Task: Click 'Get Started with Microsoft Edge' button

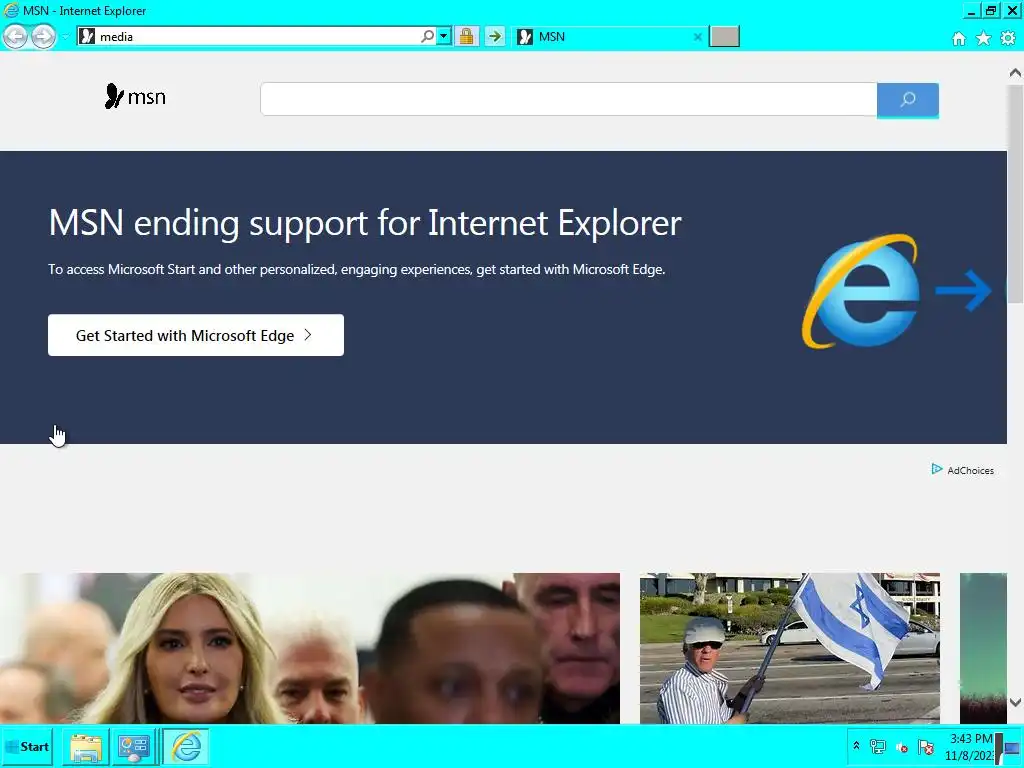Action: [196, 335]
